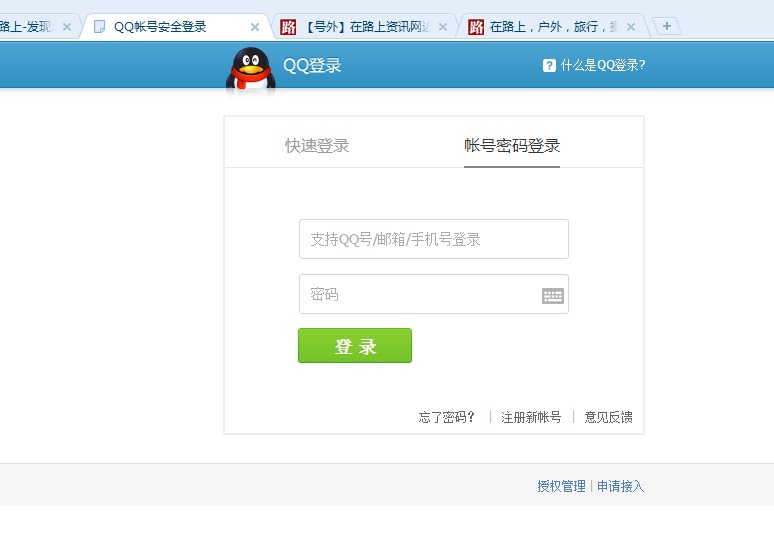Switch to the 【号外】在路上资讯网 browser tab
Image resolution: width=774 pixels, height=551 pixels.
pyautogui.click(x=366, y=27)
